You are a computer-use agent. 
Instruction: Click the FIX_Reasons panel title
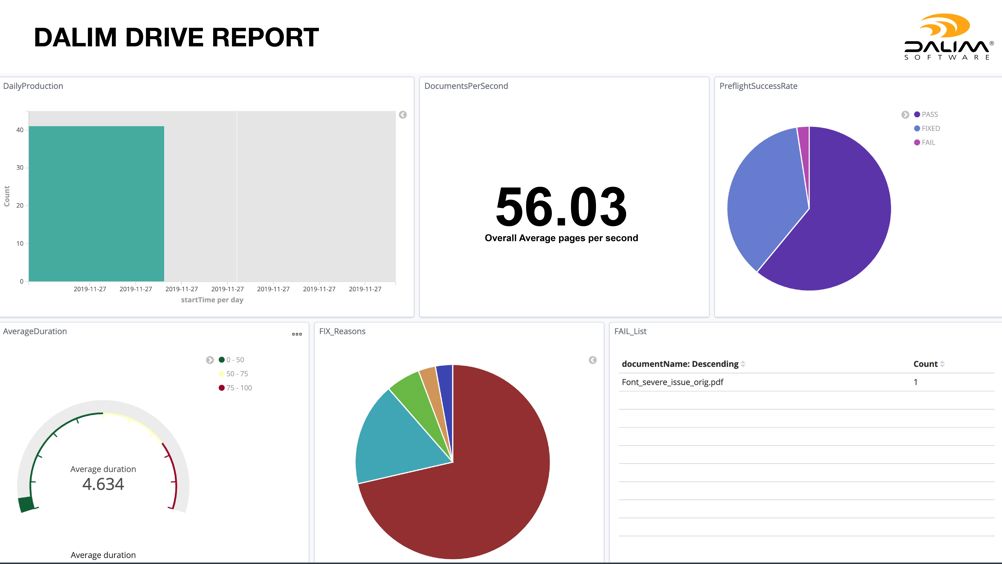(x=343, y=332)
